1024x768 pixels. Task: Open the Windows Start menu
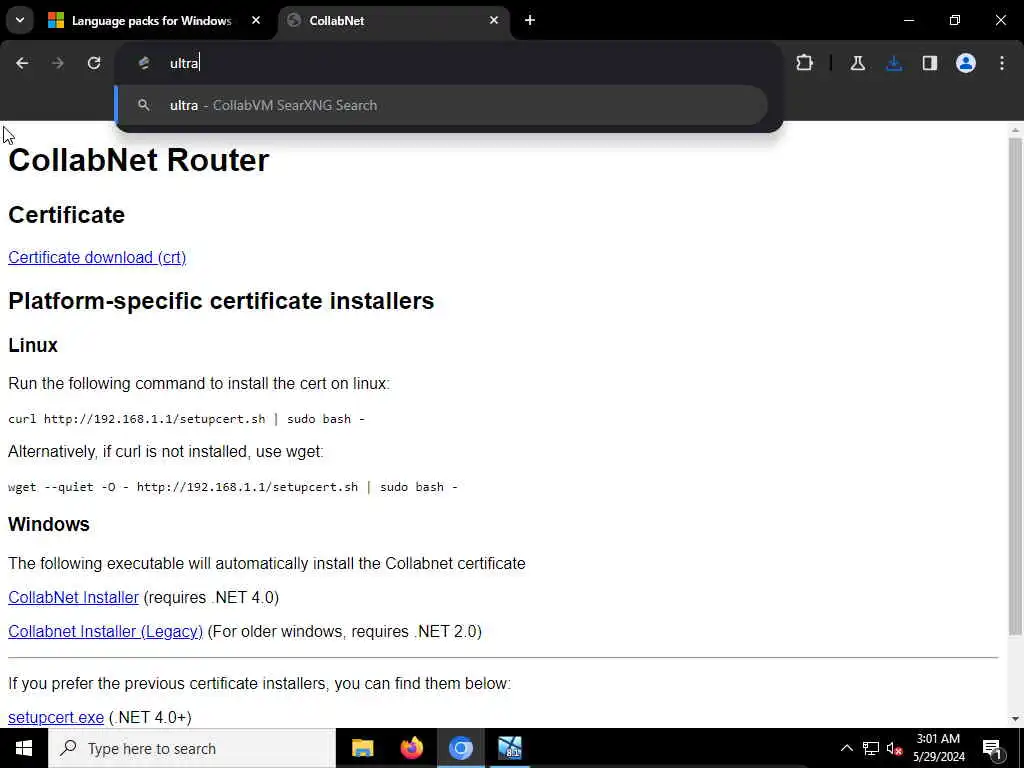pyautogui.click(x=24, y=748)
